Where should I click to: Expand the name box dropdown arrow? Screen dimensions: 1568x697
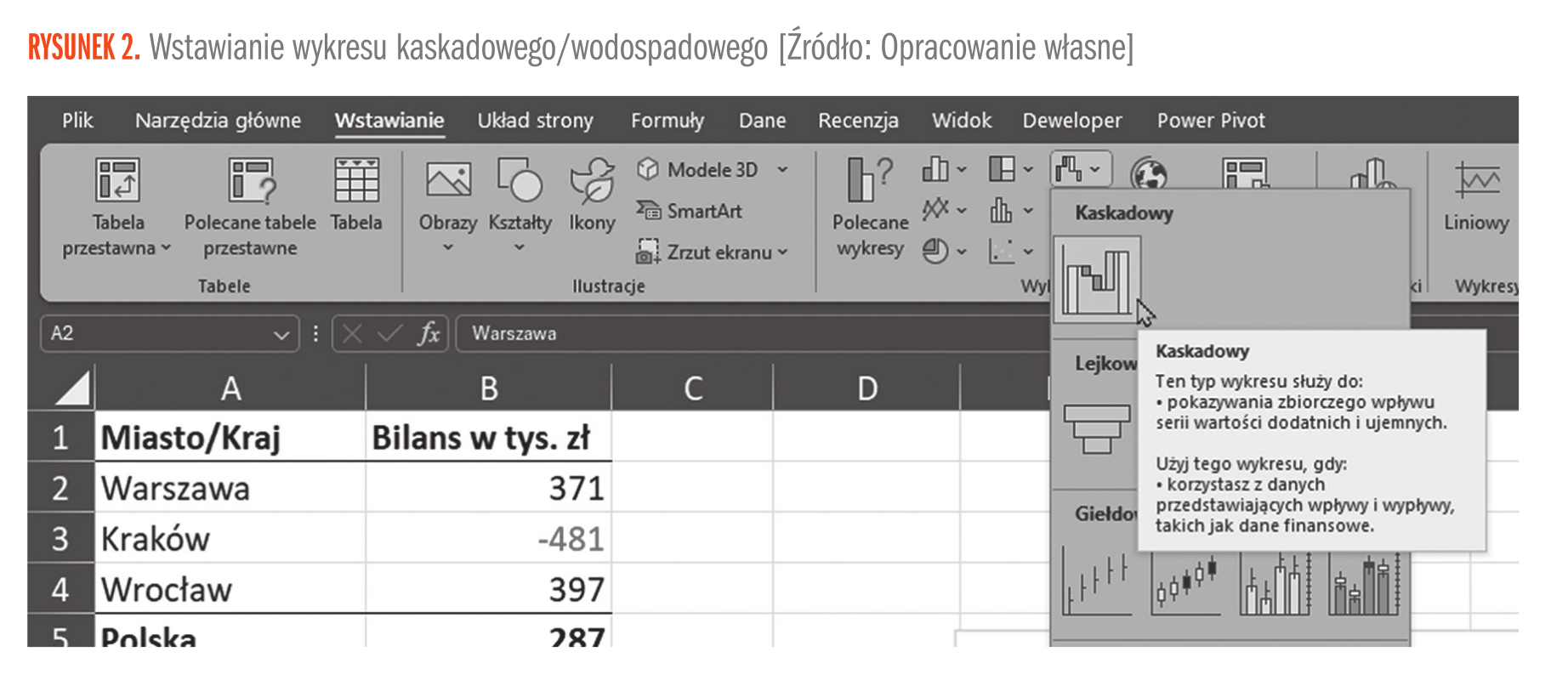tap(281, 334)
